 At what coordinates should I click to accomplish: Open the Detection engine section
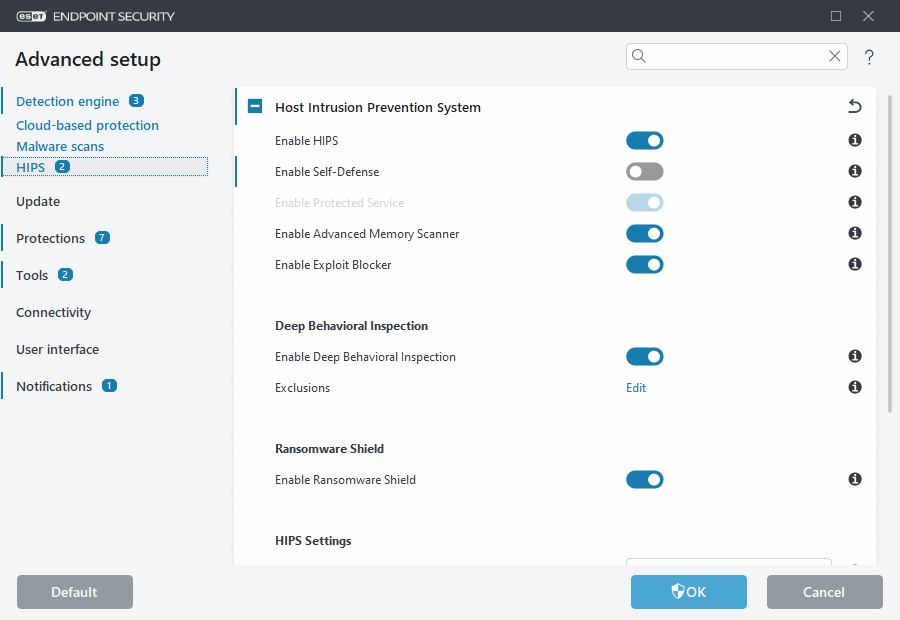coord(68,102)
